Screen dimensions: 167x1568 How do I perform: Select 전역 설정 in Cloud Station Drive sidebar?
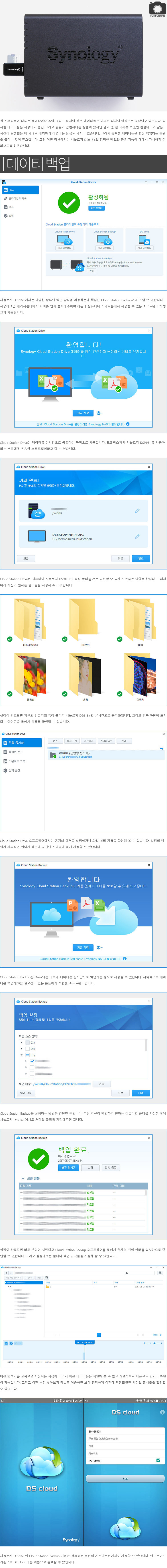[21, 770]
